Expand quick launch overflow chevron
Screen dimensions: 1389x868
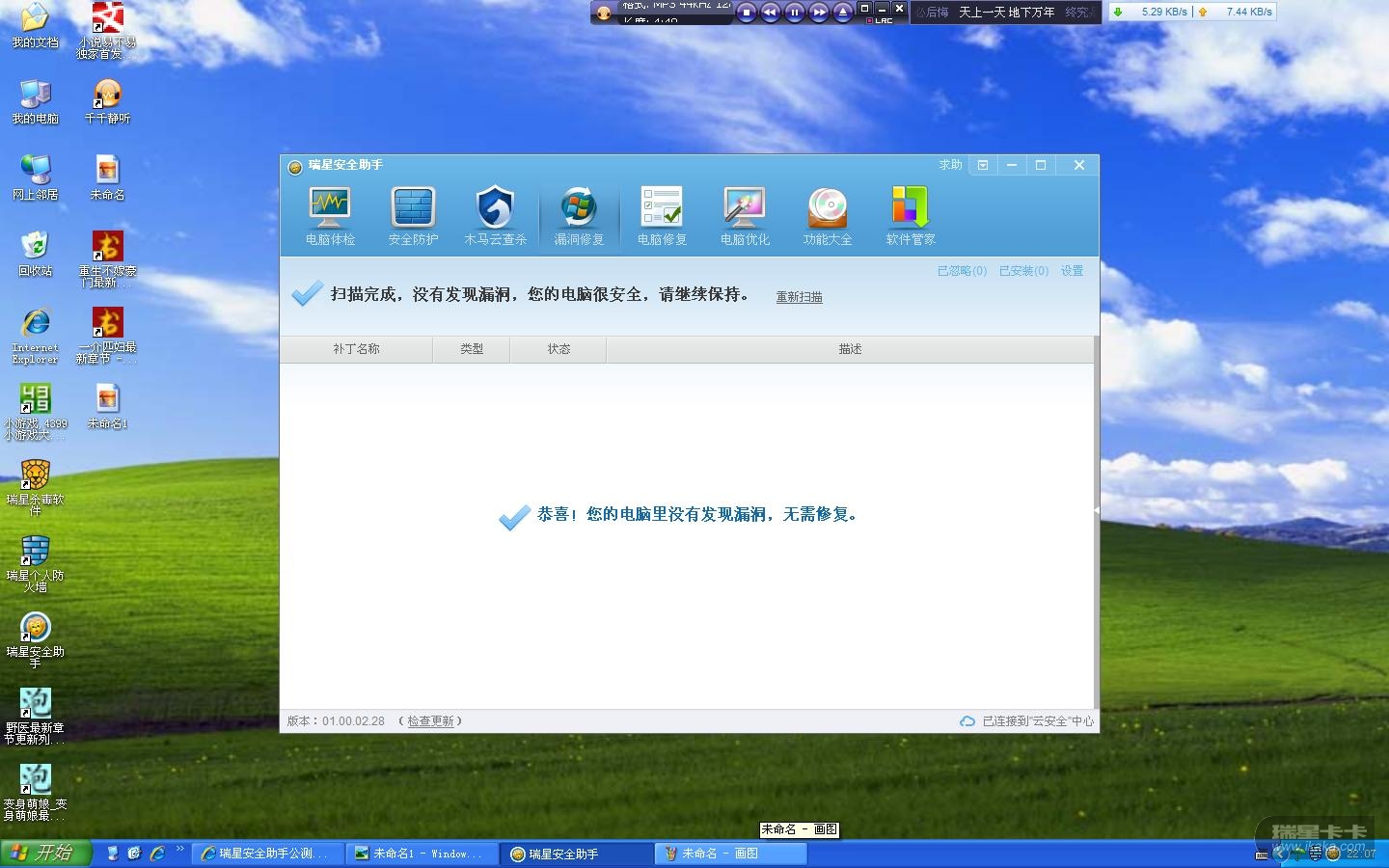coord(179,850)
